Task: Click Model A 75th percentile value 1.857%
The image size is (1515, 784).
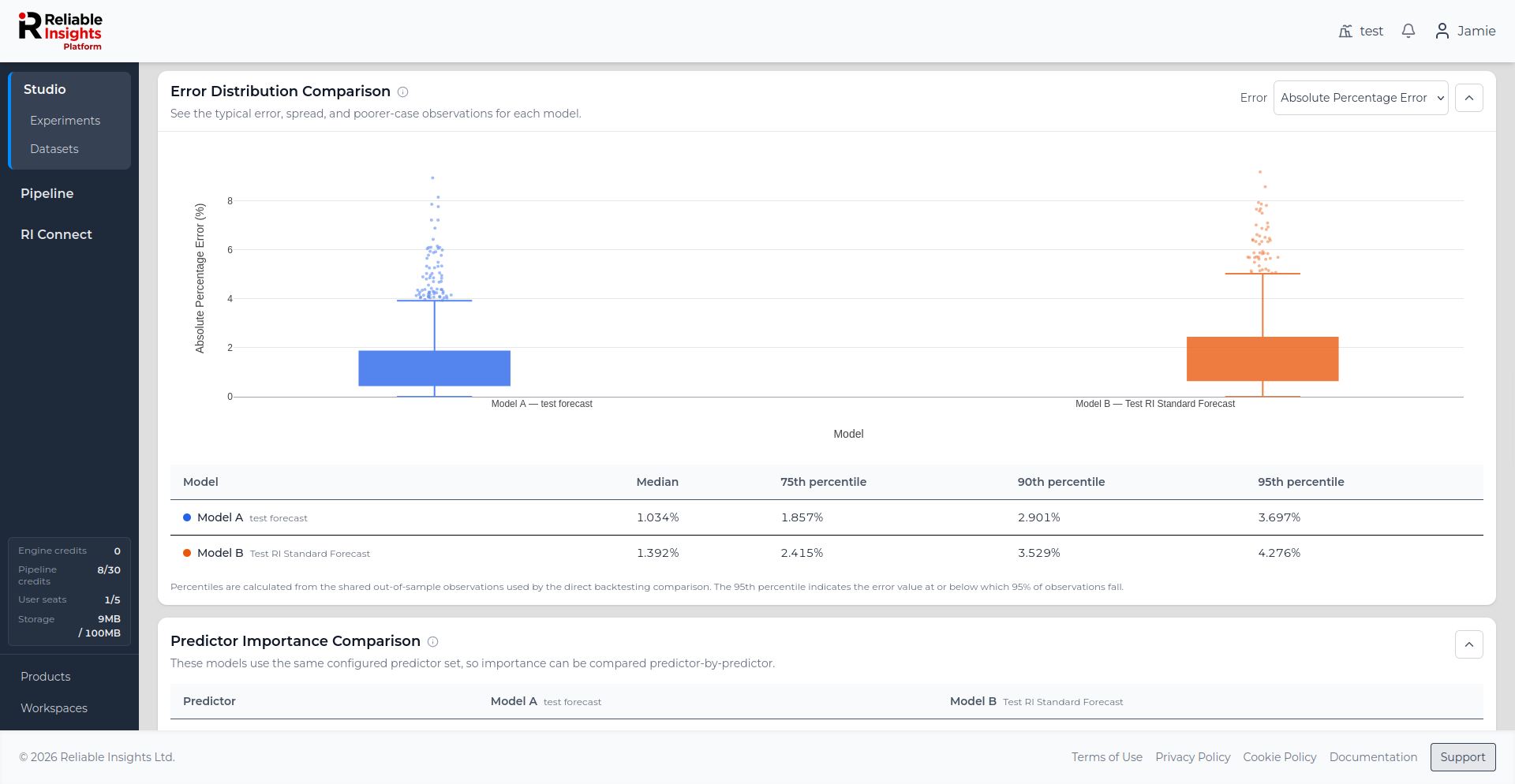Action: [x=802, y=517]
